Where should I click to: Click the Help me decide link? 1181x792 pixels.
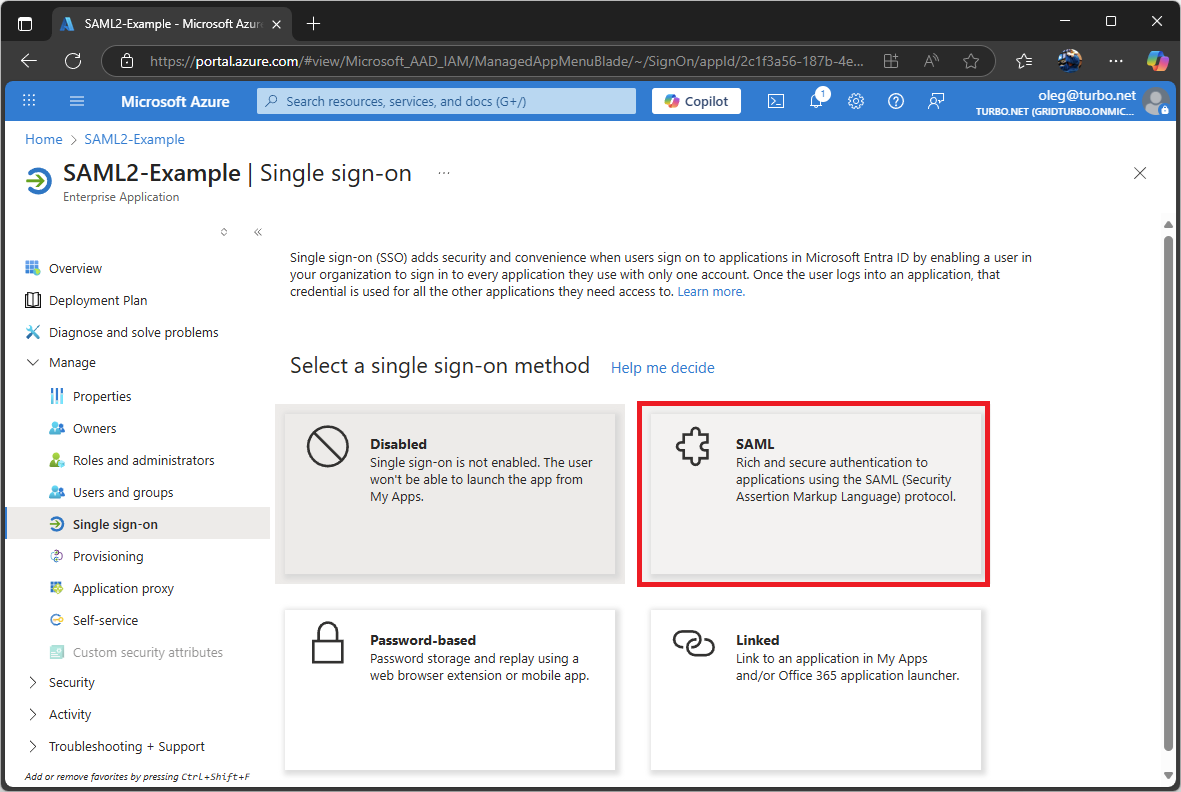[x=662, y=368]
